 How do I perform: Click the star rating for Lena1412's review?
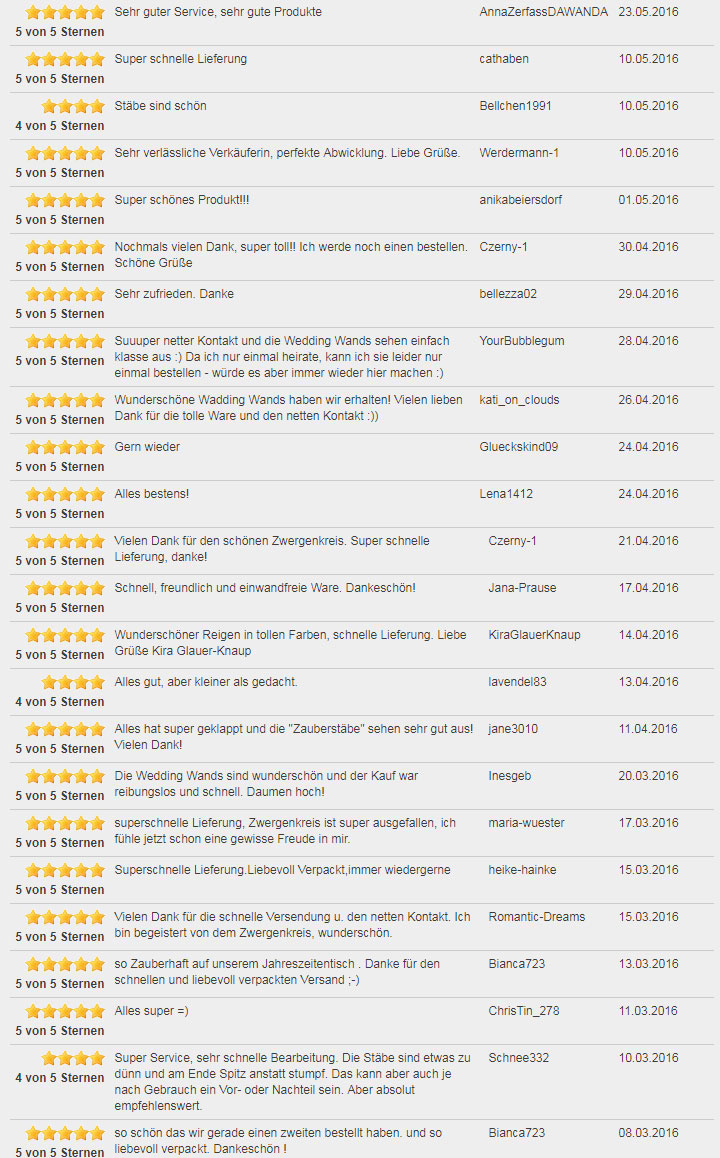65,494
